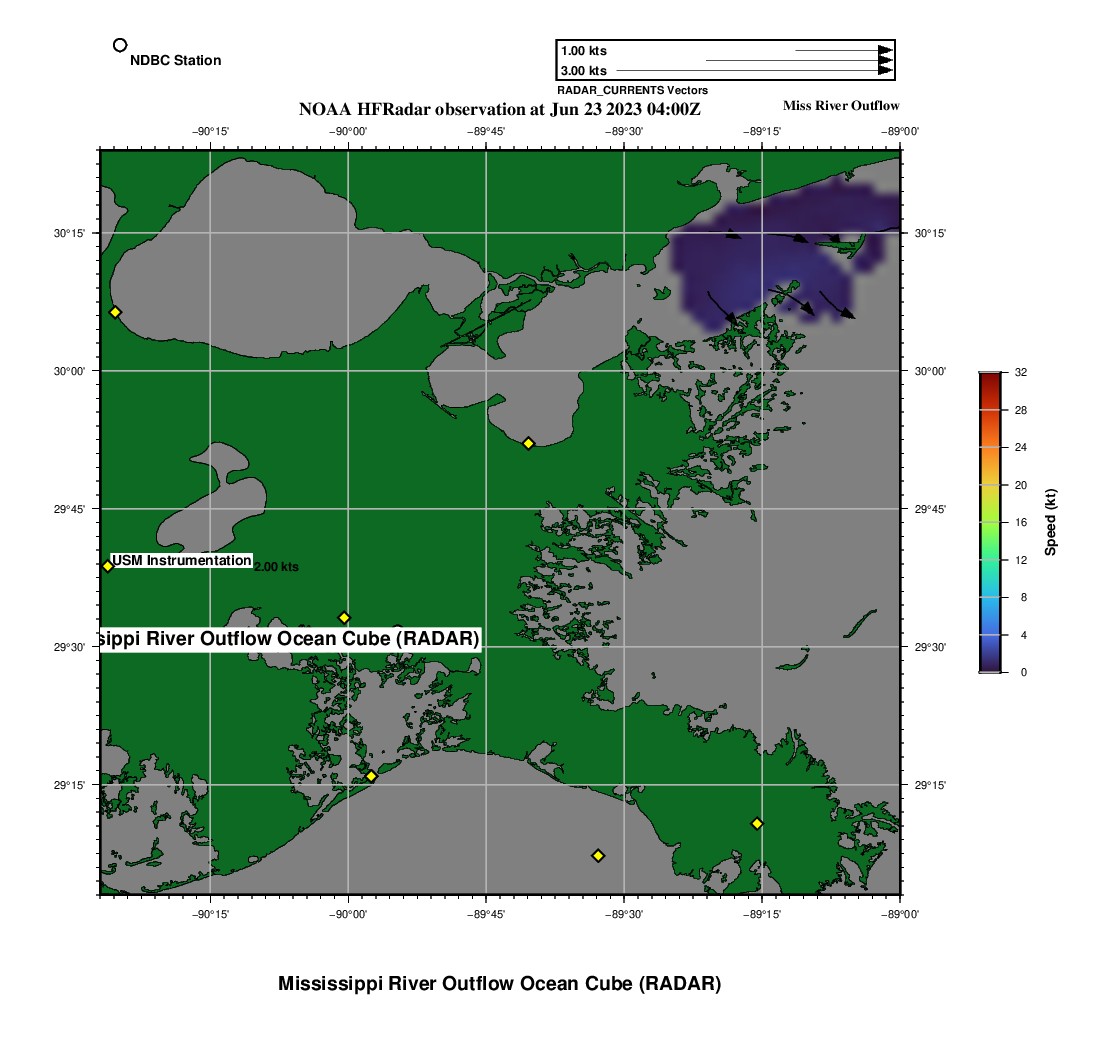
Task: Select the yellow diamond at the central bay's southern tip
Action: point(529,443)
